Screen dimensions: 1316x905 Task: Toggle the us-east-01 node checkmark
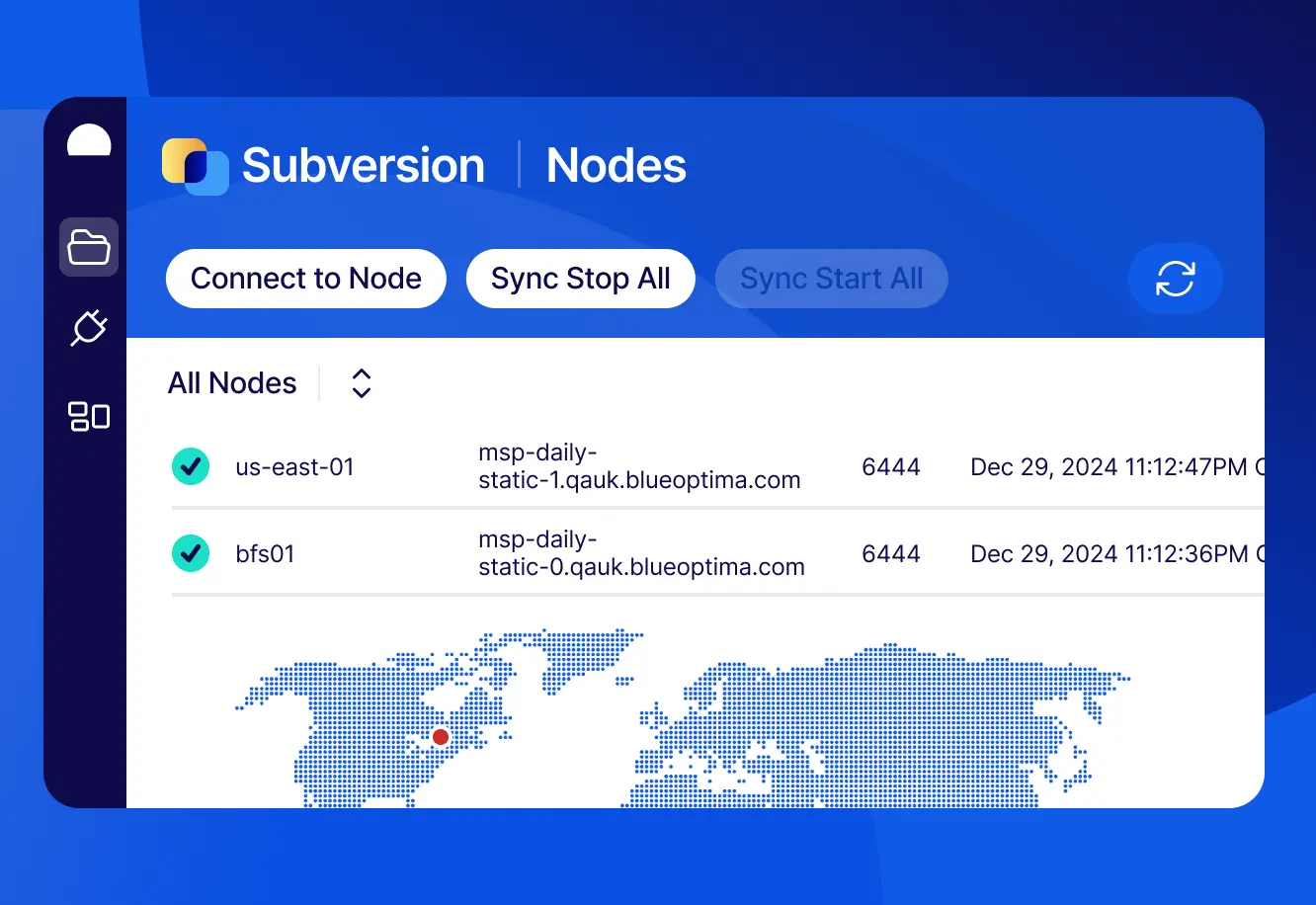point(191,466)
